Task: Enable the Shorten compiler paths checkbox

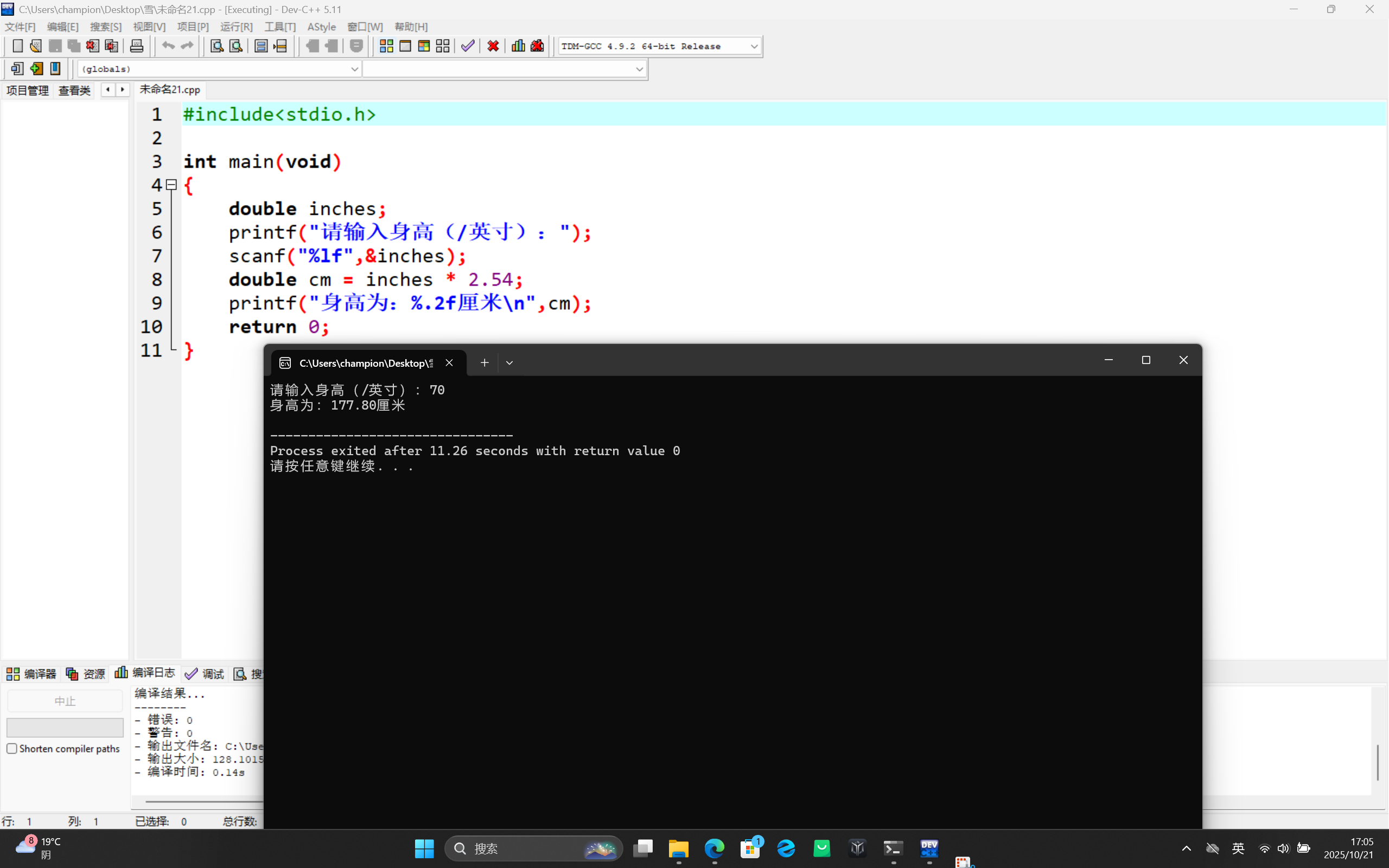Action: (x=12, y=749)
